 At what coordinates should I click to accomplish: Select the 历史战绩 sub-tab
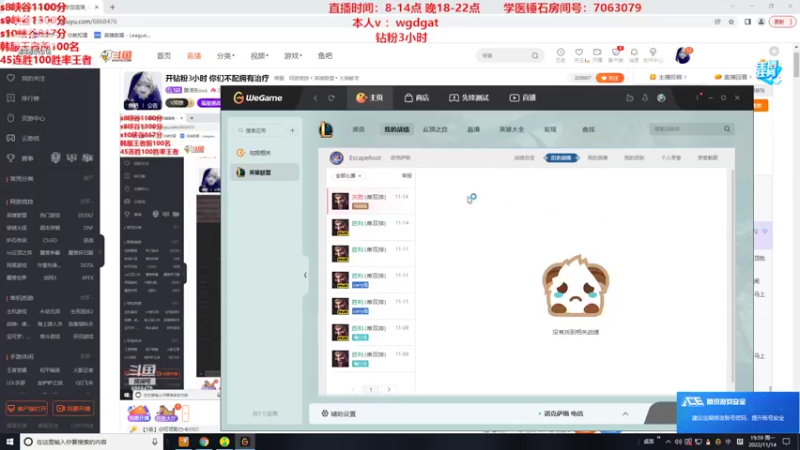[561, 158]
